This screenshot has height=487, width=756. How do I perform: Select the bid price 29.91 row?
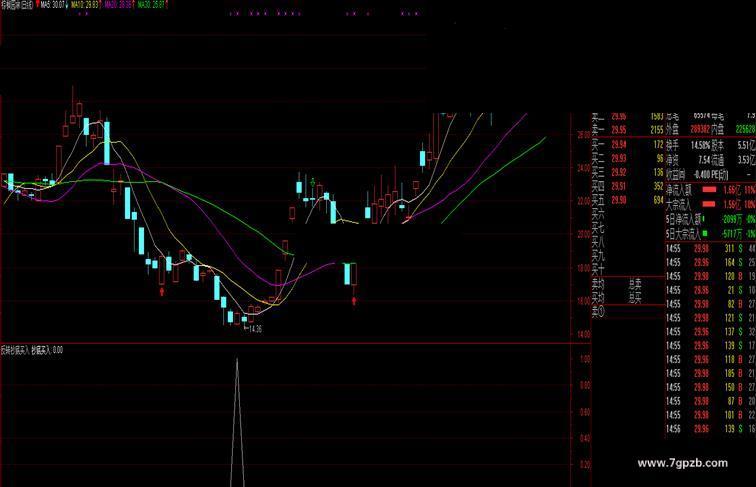628,186
